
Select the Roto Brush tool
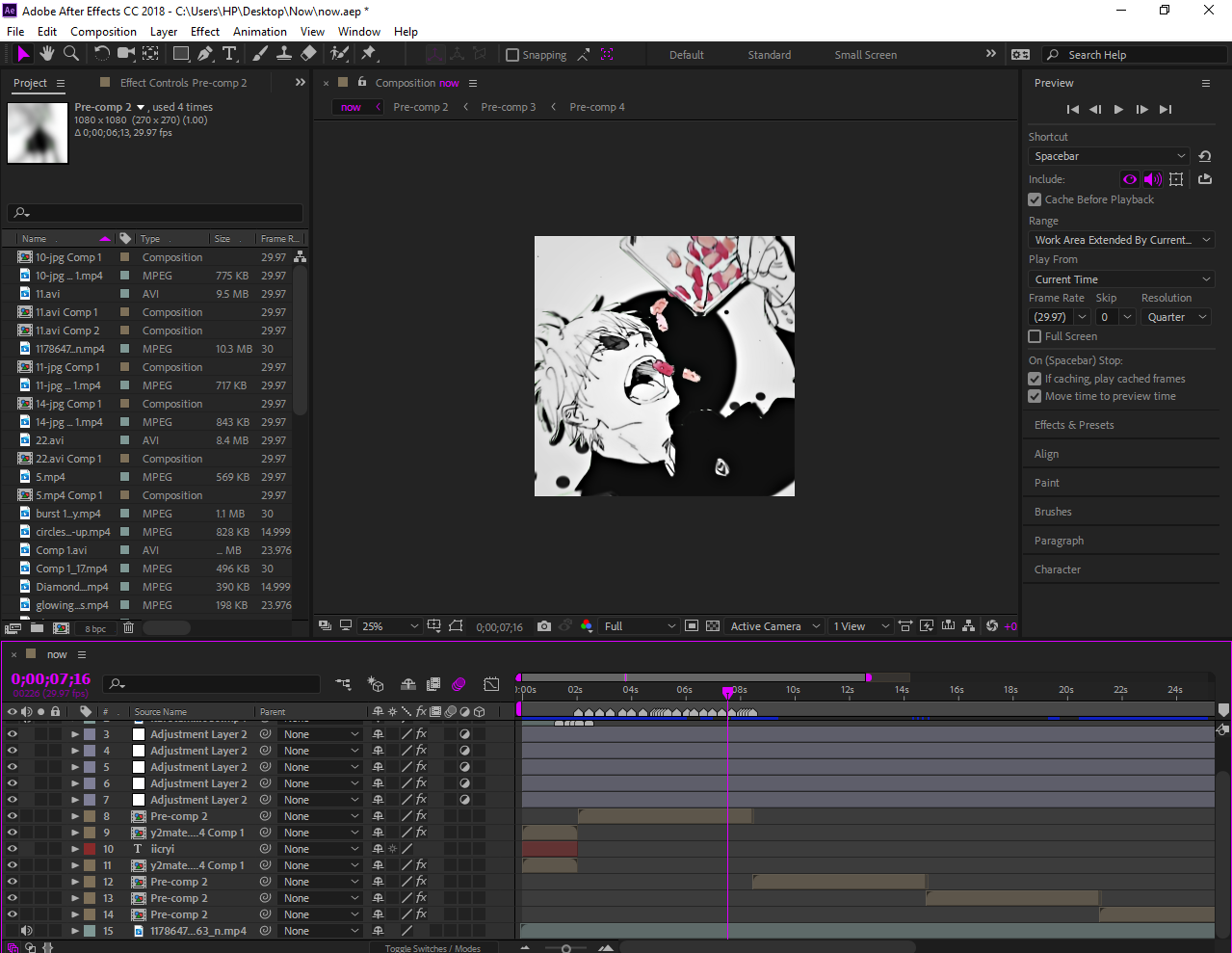(339, 54)
